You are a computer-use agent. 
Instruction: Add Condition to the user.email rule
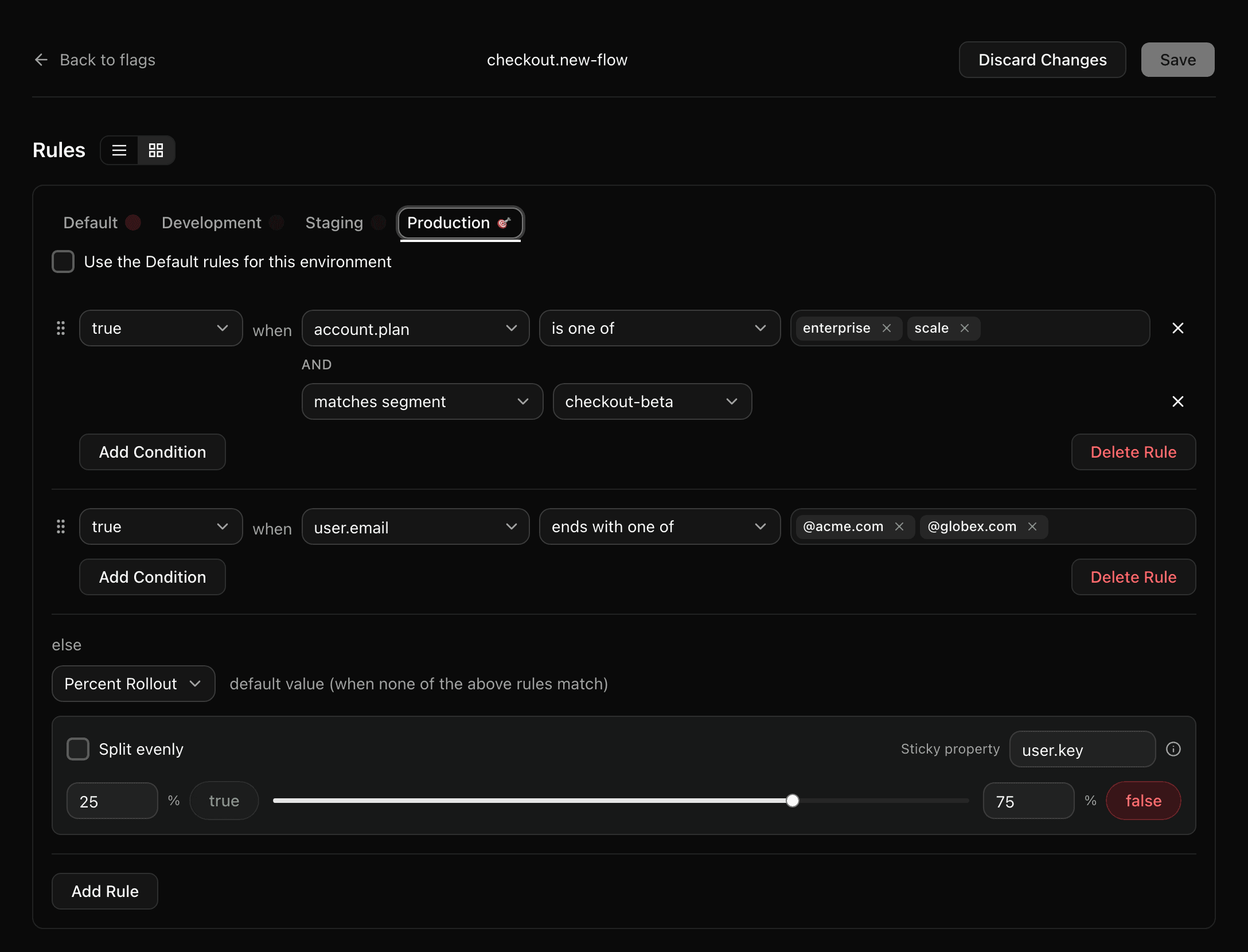(152, 577)
